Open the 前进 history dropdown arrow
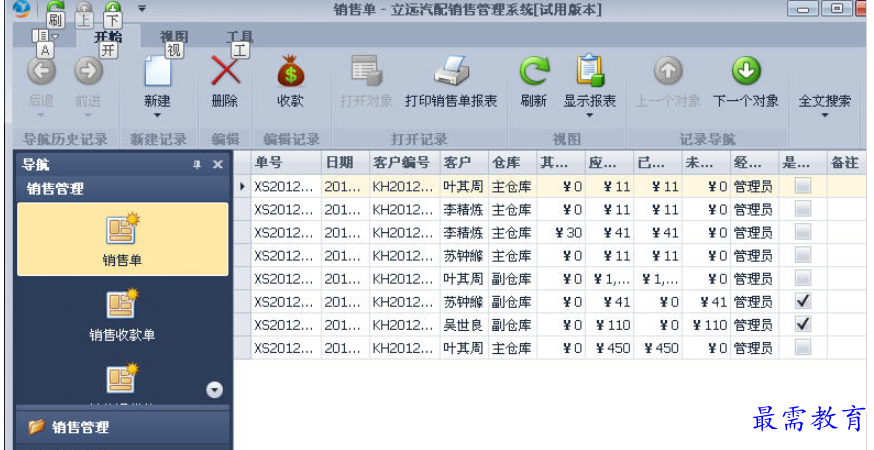This screenshot has width=874, height=450. (89, 115)
